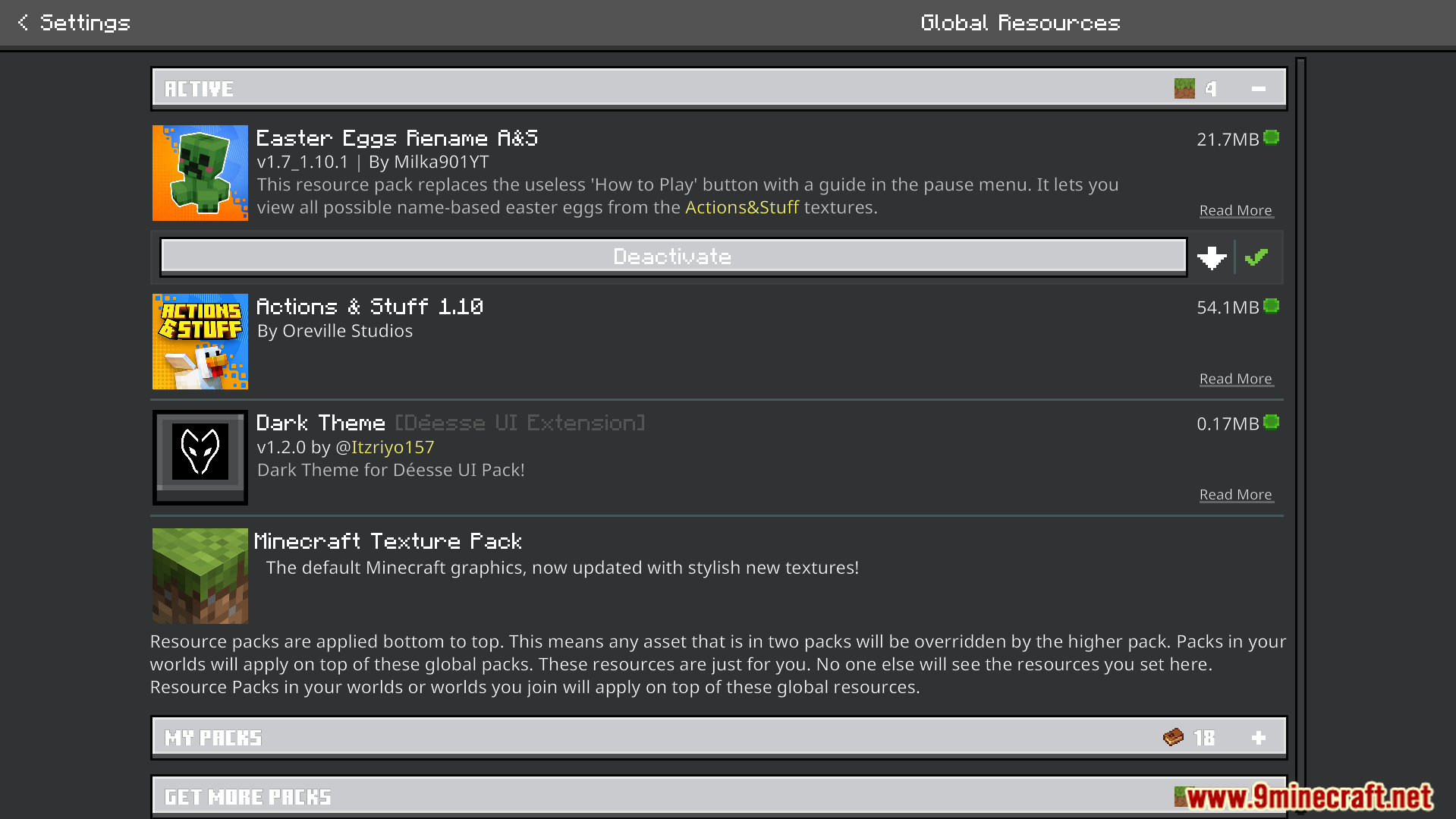Screen dimensions: 1456x819
Task: Deactivate the Easter Eggs Rename pack
Action: 673,257
